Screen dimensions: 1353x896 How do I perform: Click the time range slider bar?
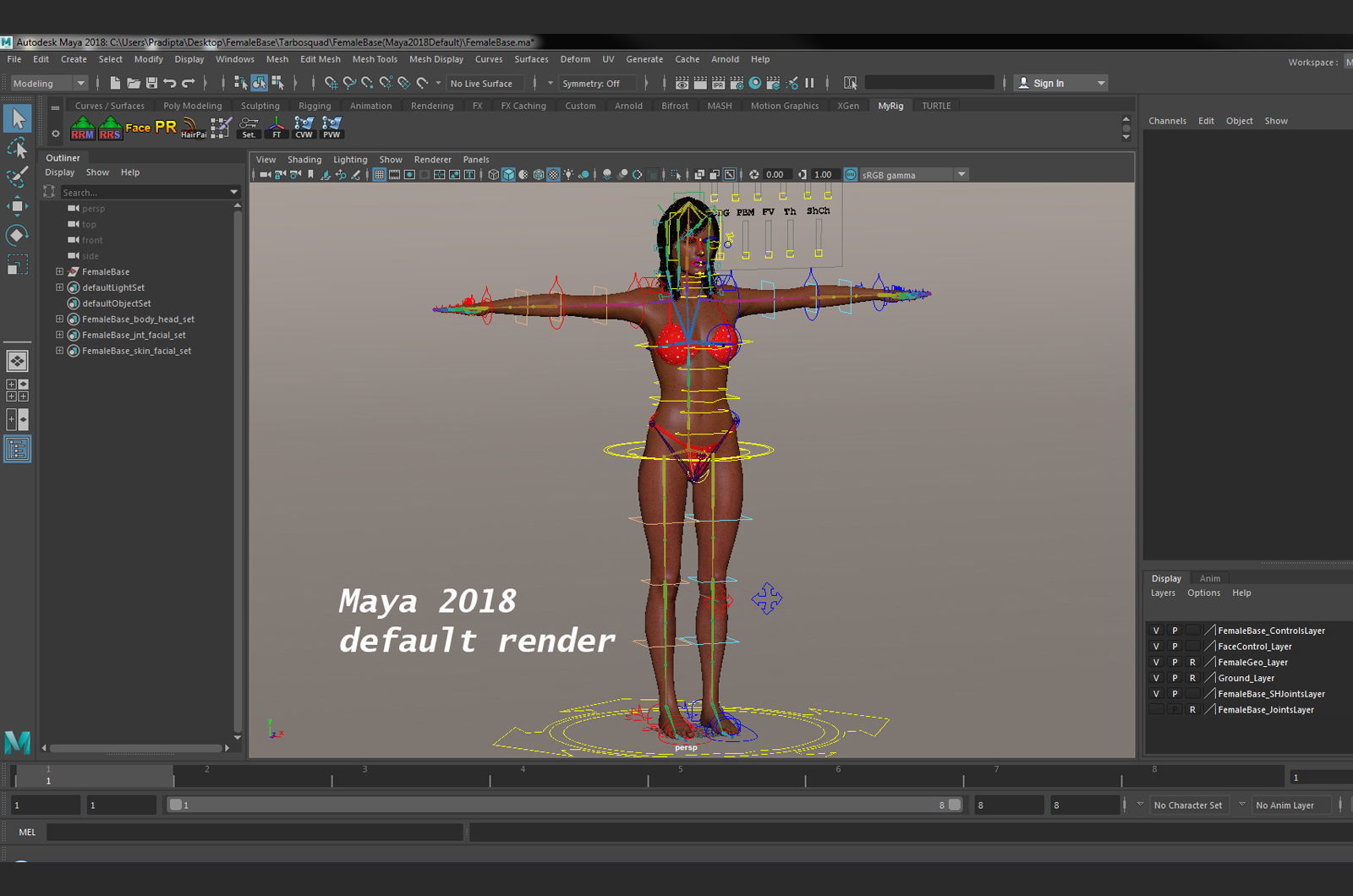point(565,806)
